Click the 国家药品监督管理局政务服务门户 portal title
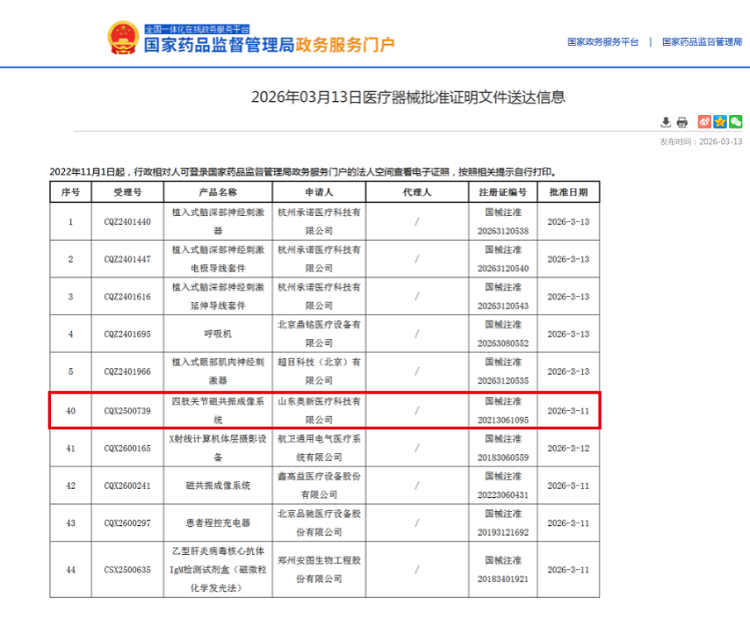 (269, 45)
